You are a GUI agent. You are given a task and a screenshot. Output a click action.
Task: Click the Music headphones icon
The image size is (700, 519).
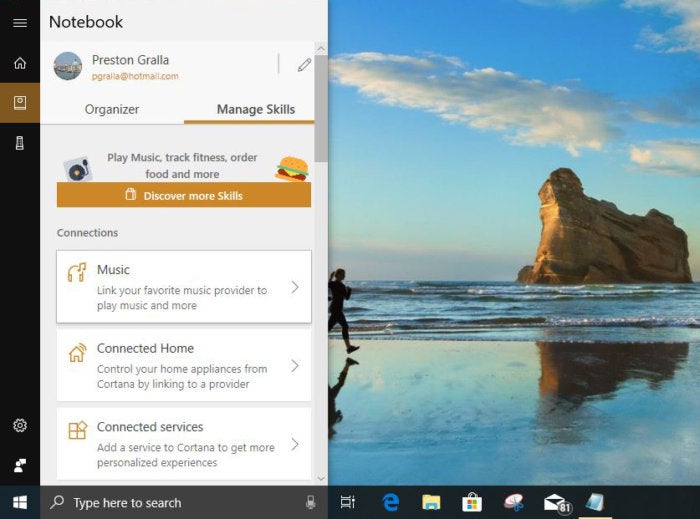[77, 272]
